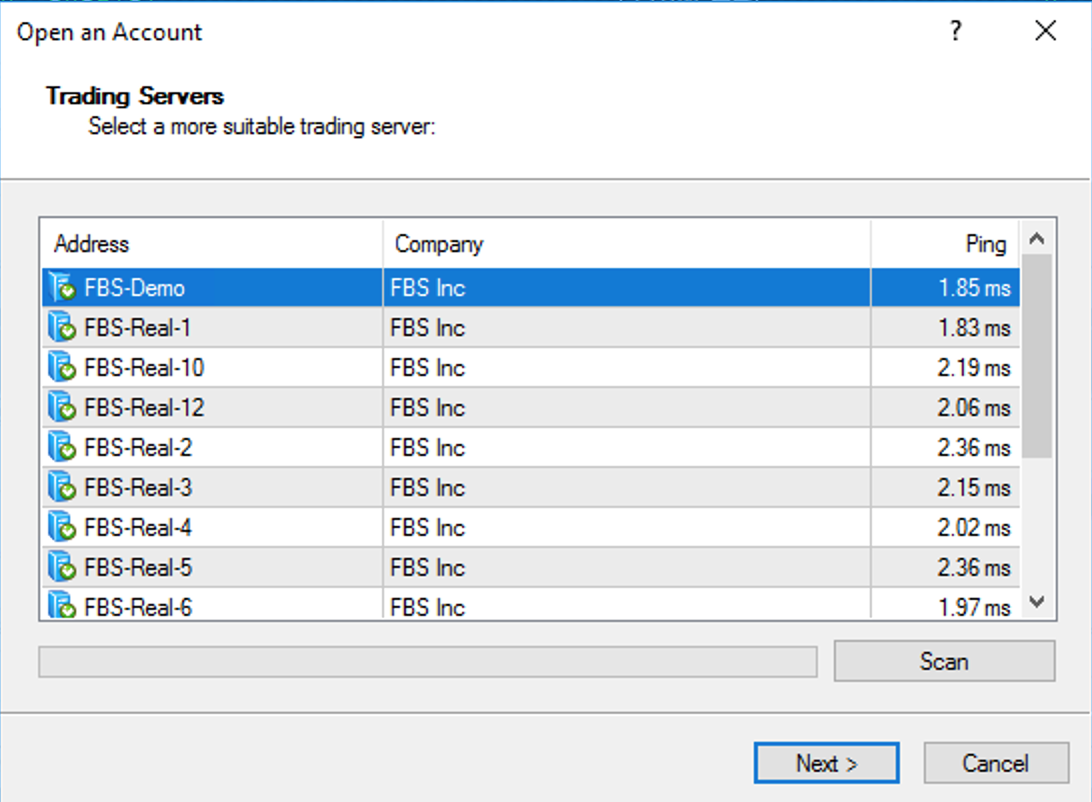Click the server icon beside FBS-Real-5
Image resolution: width=1092 pixels, height=802 pixels.
tap(62, 567)
